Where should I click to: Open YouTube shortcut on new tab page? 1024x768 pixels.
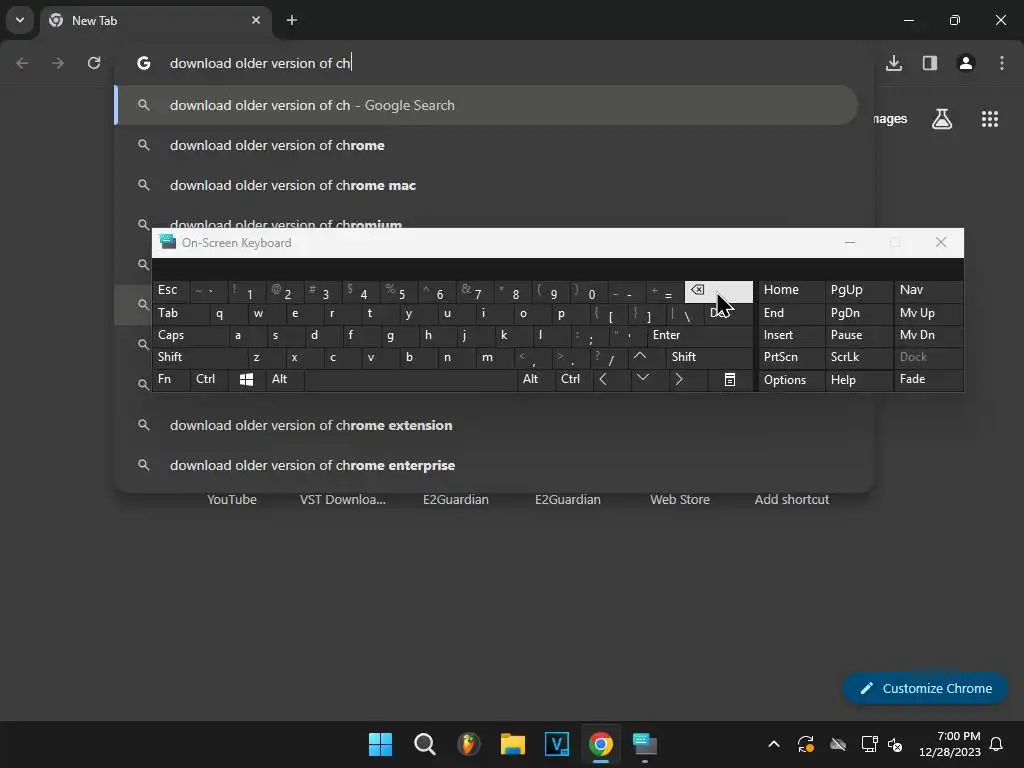(232, 500)
